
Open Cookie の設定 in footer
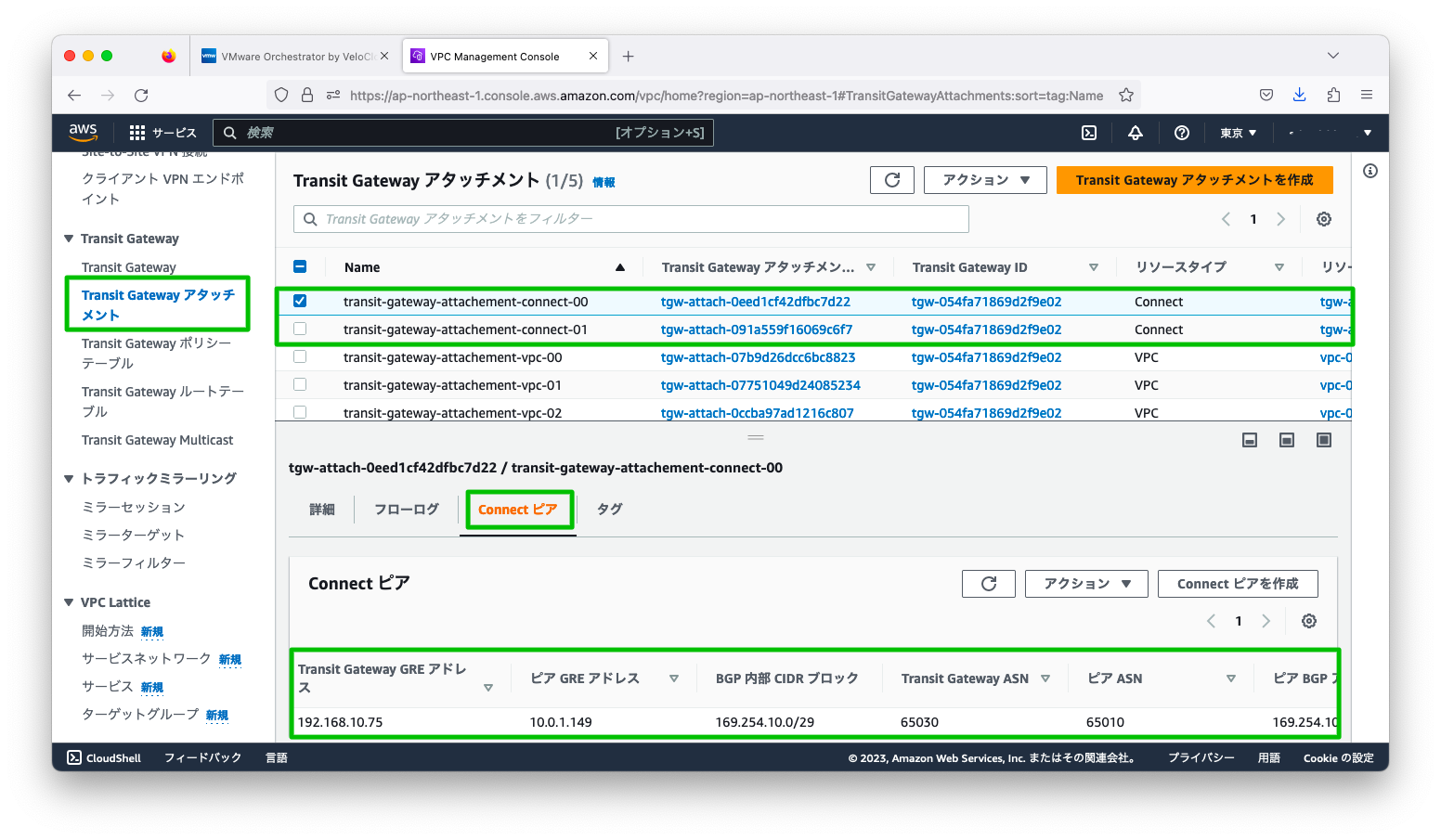coord(1338,758)
